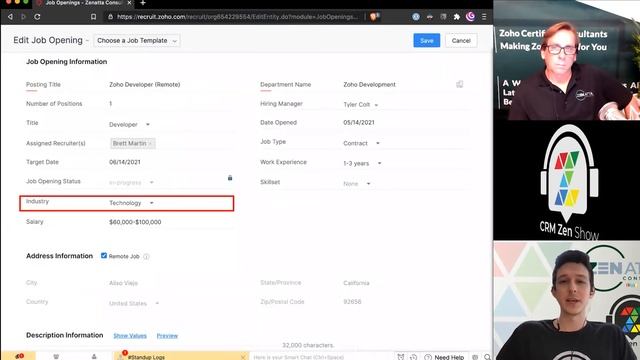Click the Date Opened field 05/14/2021
Screen dimensions: 640x360
click(x=406, y=122)
